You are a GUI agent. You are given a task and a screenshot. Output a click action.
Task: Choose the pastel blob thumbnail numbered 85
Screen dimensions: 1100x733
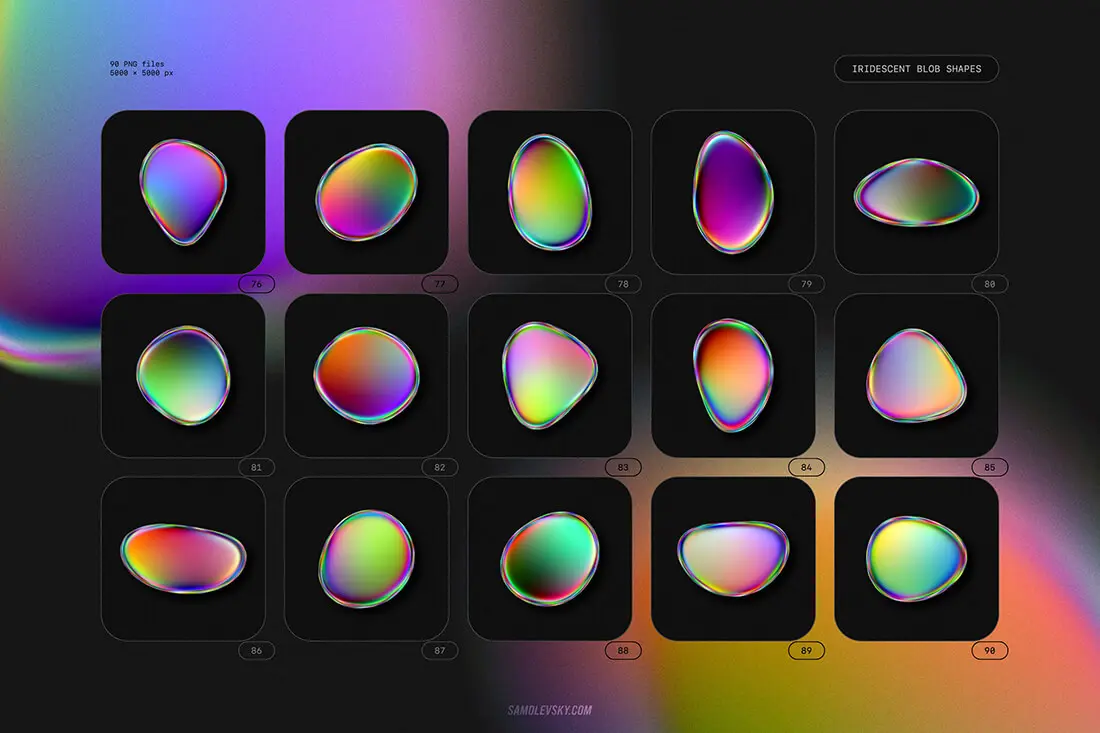click(916, 375)
